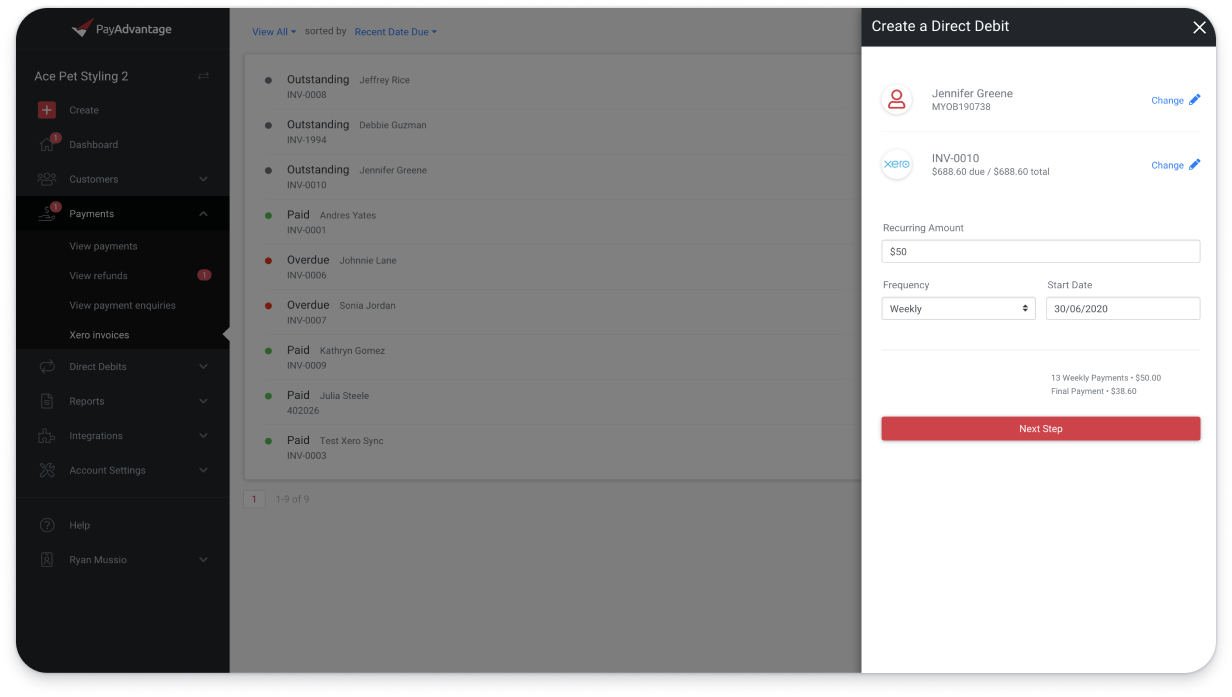
Task: Click the Ryan Mussio profile icon
Action: (47, 560)
